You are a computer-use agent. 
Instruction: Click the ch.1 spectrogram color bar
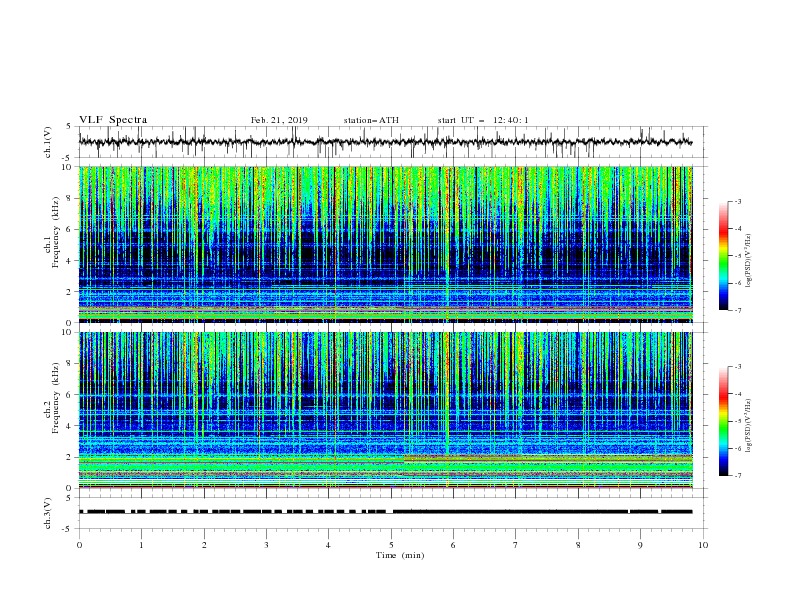click(724, 256)
